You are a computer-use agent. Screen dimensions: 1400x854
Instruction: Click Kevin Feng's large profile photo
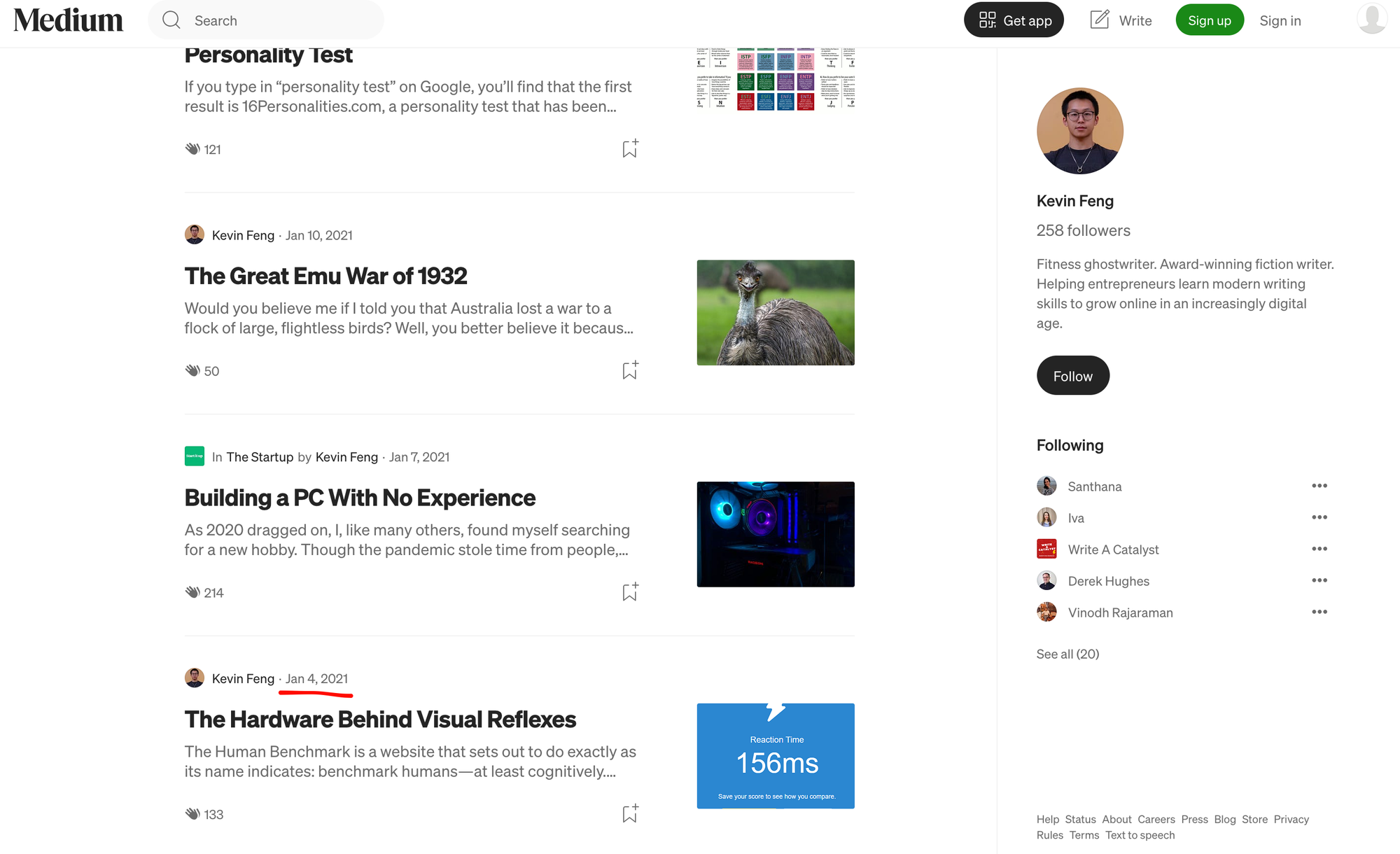click(x=1080, y=131)
